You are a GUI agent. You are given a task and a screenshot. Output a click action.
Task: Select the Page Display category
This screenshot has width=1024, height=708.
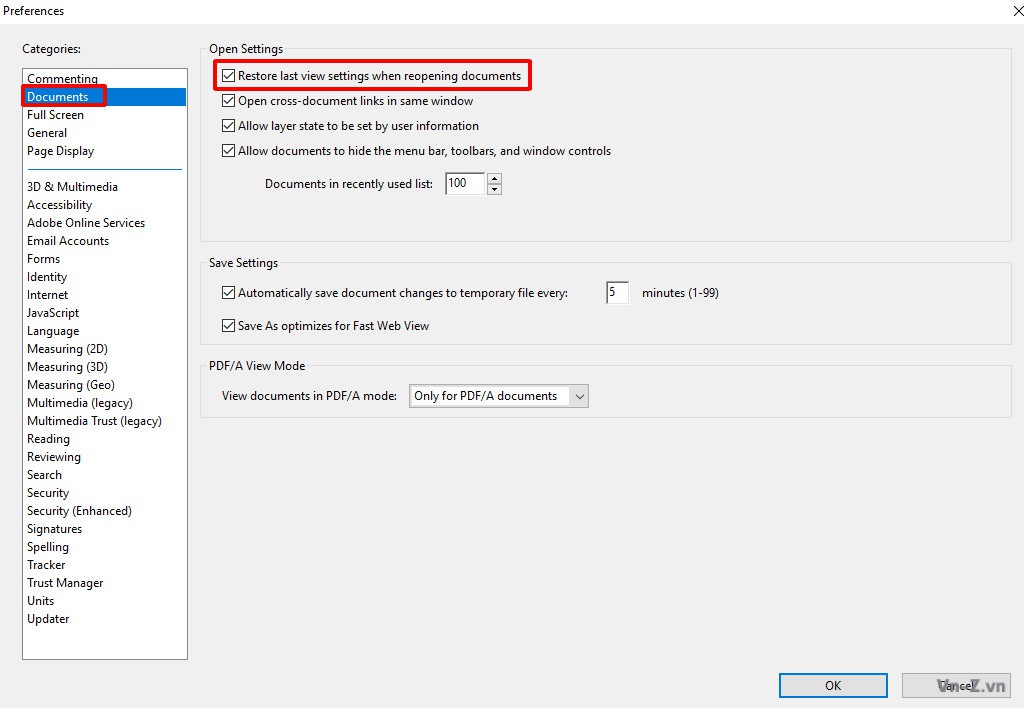[60, 151]
